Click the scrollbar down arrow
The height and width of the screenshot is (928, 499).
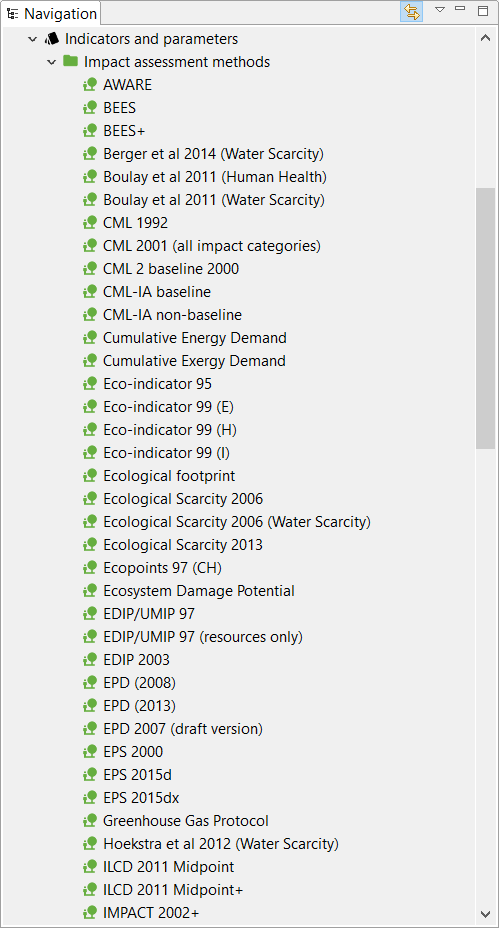point(485,914)
